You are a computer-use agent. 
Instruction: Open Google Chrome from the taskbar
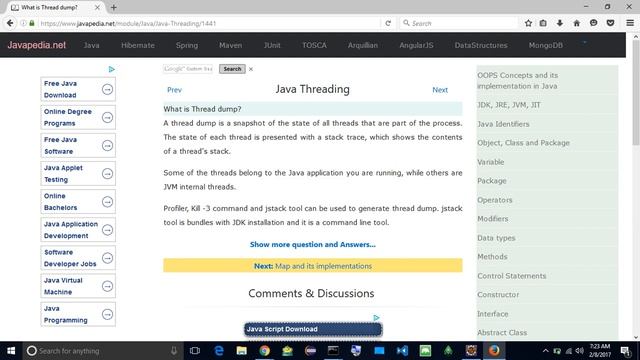tap(264, 351)
